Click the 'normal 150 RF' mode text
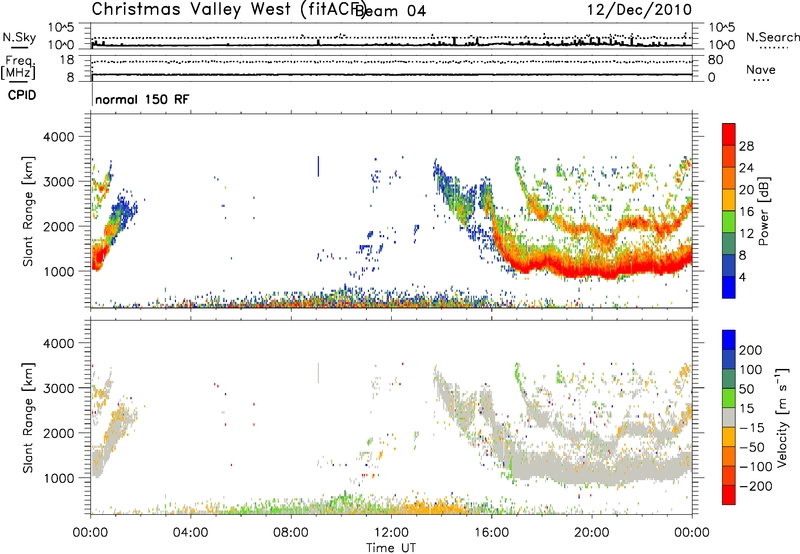The width and height of the screenshot is (800, 554). [x=142, y=99]
